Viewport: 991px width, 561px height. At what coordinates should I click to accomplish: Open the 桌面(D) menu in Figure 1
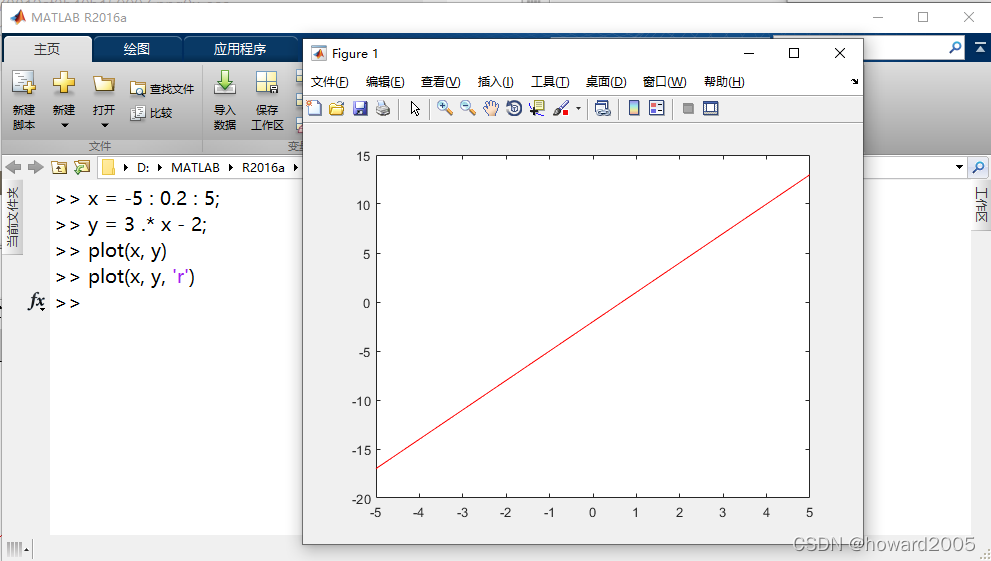pos(606,81)
